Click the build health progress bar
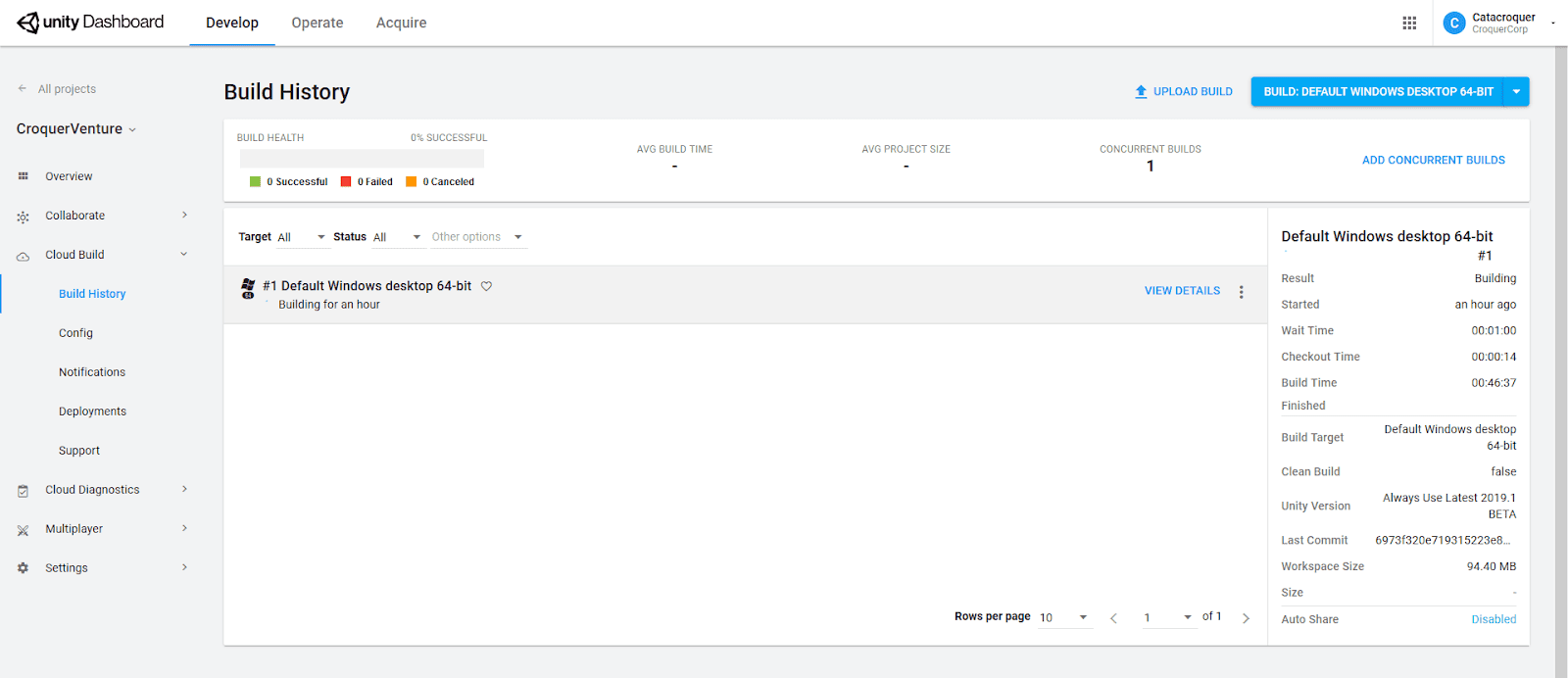Image resolution: width=1568 pixels, height=678 pixels. (362, 158)
